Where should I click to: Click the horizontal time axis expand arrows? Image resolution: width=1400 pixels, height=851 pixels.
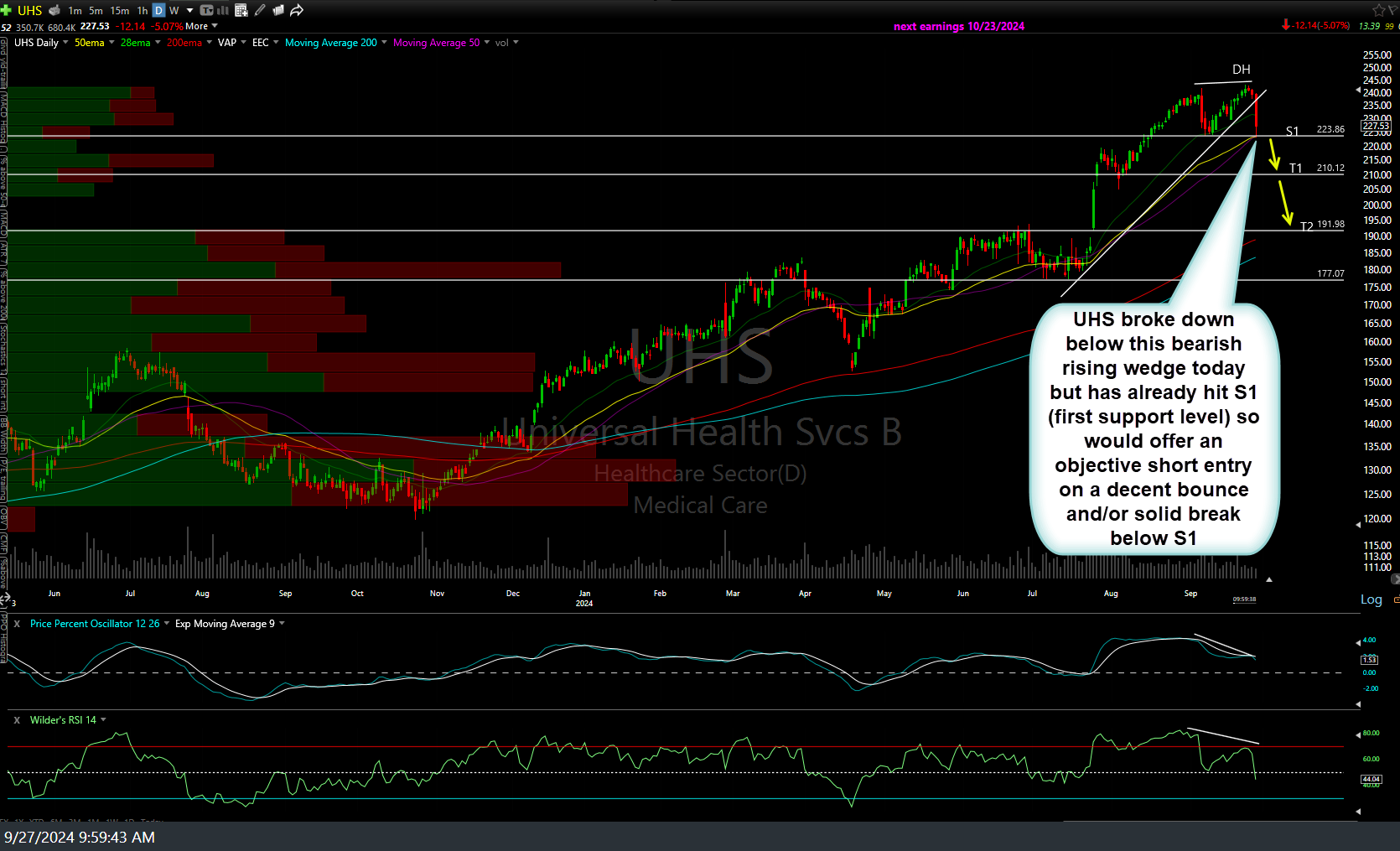5,599
